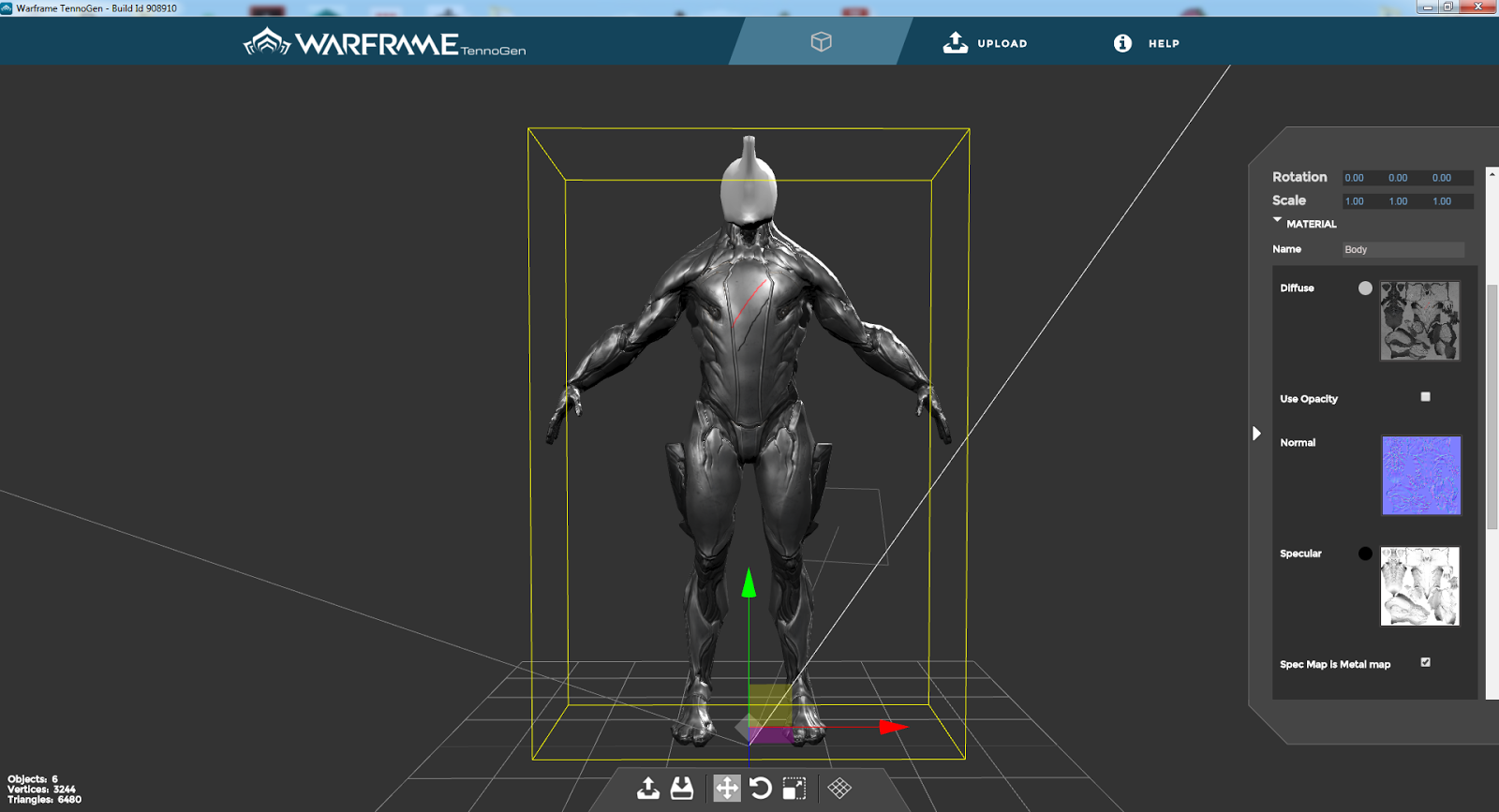This screenshot has width=1499, height=812.
Task: Maximize the TennoGen window
Action: (x=1448, y=7)
